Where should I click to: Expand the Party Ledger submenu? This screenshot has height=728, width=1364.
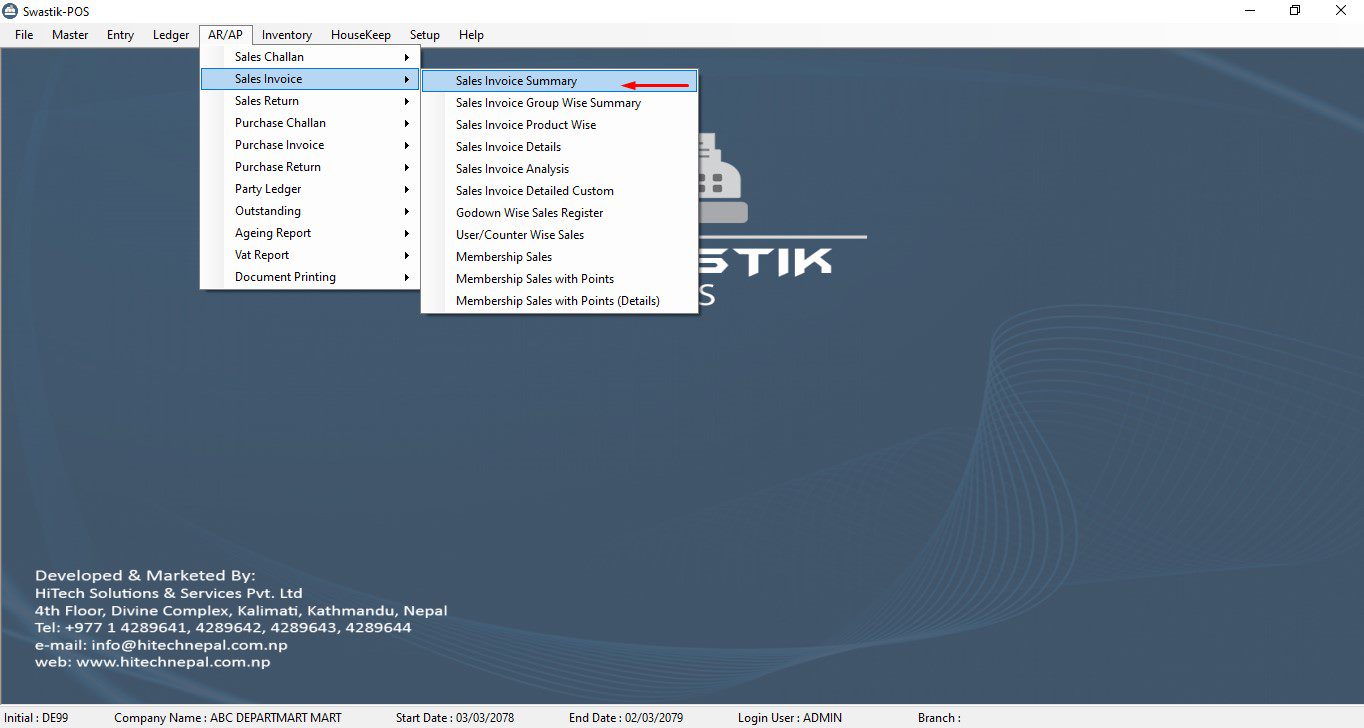click(268, 189)
